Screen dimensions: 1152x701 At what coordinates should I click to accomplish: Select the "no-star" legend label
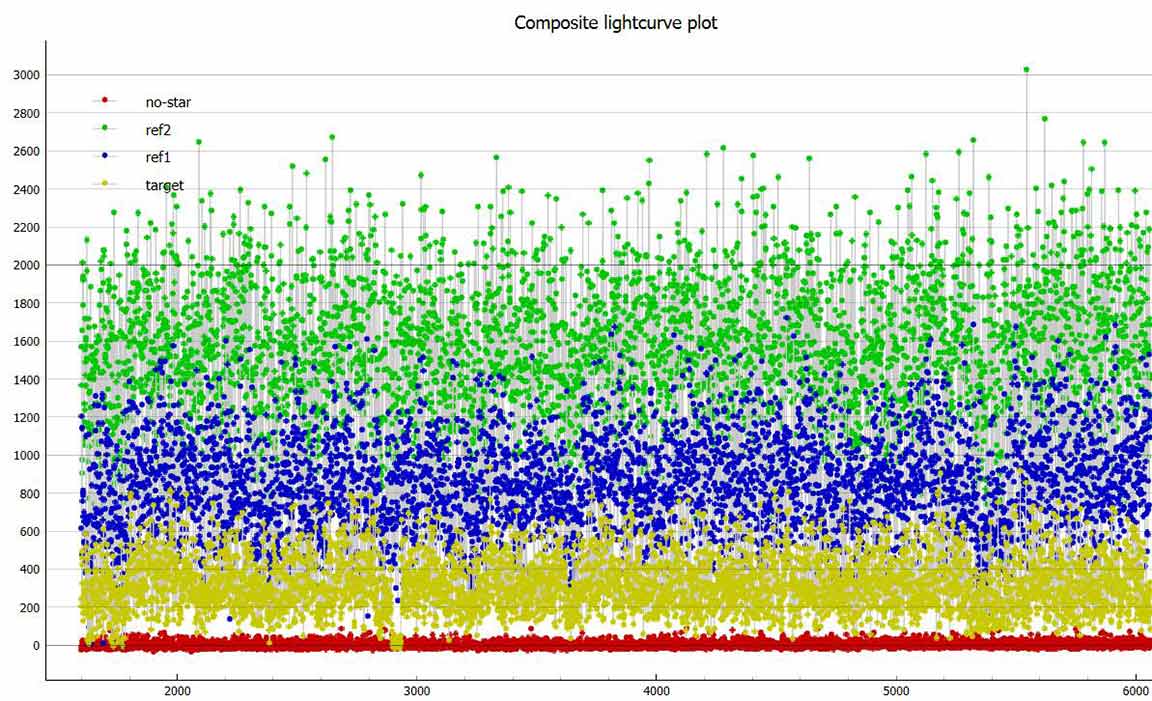tap(168, 101)
